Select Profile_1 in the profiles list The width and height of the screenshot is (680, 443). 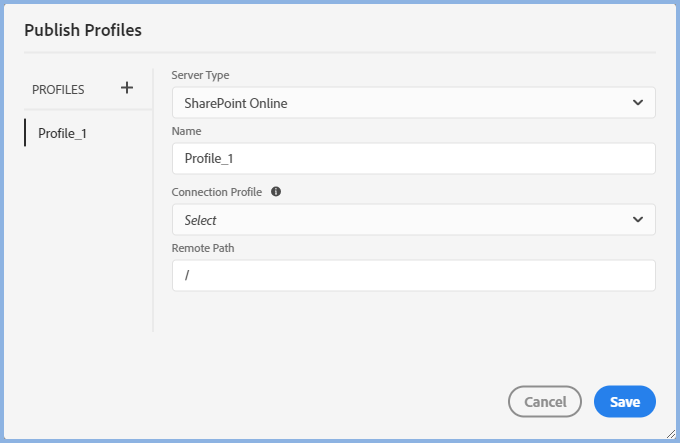pos(62,133)
